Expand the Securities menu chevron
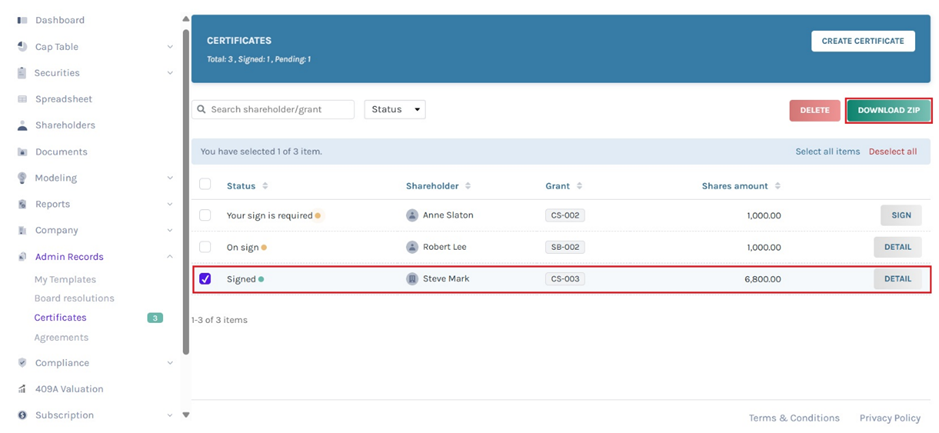Image resolution: width=939 pixels, height=433 pixels. pos(170,73)
